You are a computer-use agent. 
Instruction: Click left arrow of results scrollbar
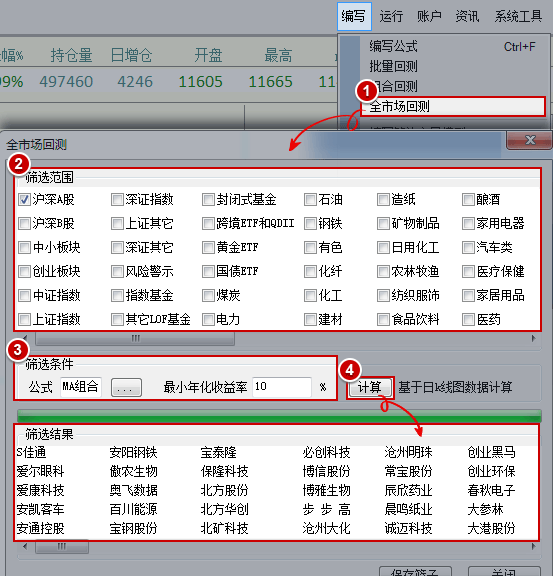(x=25, y=547)
